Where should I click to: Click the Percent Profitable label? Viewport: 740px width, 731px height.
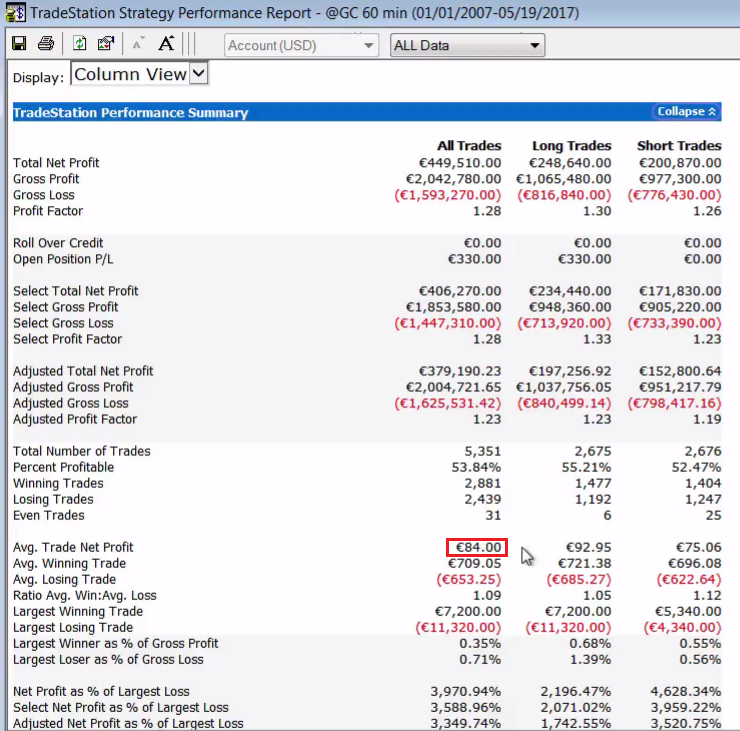(x=64, y=468)
